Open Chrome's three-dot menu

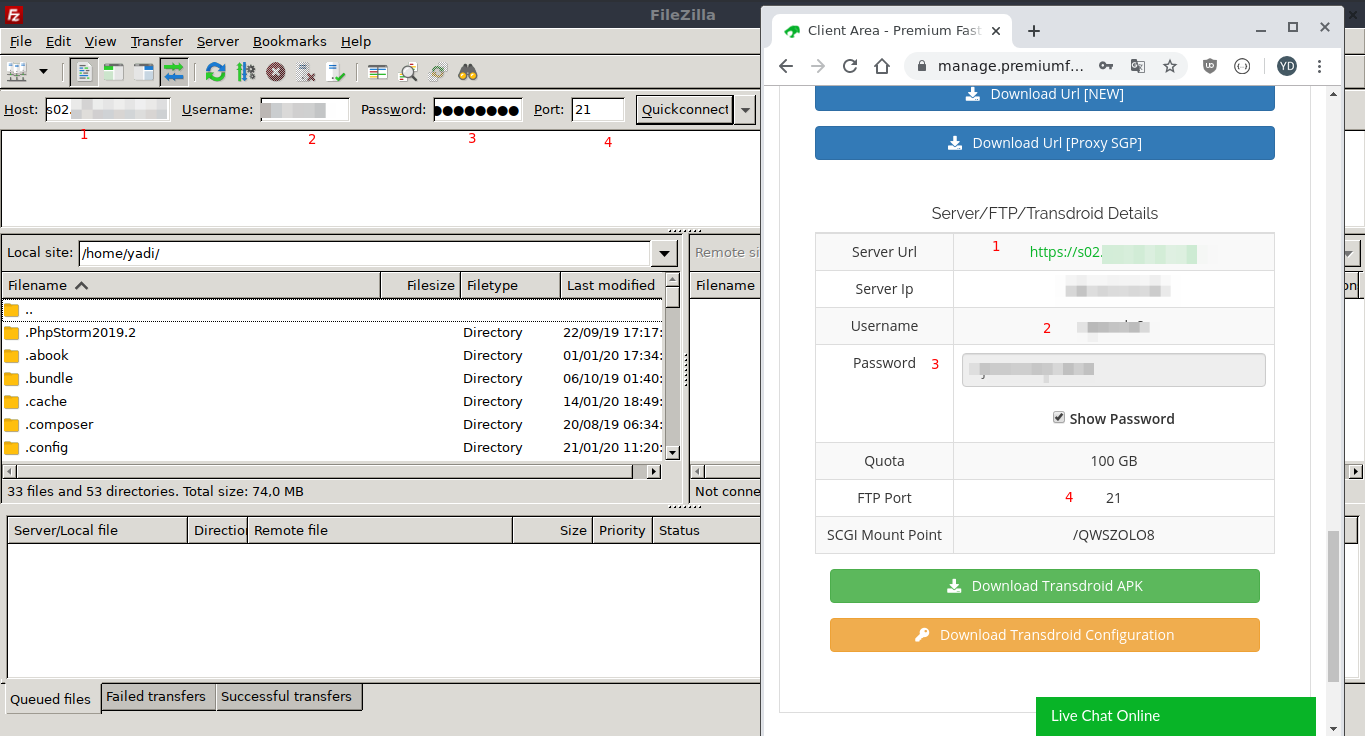pyautogui.click(x=1320, y=66)
